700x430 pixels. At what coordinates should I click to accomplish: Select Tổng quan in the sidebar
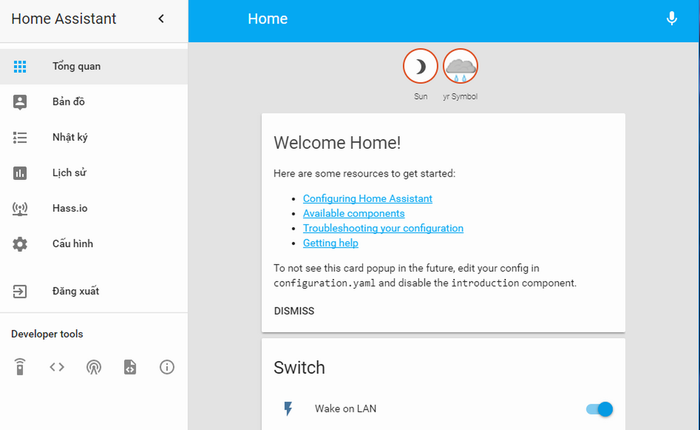click(76, 67)
